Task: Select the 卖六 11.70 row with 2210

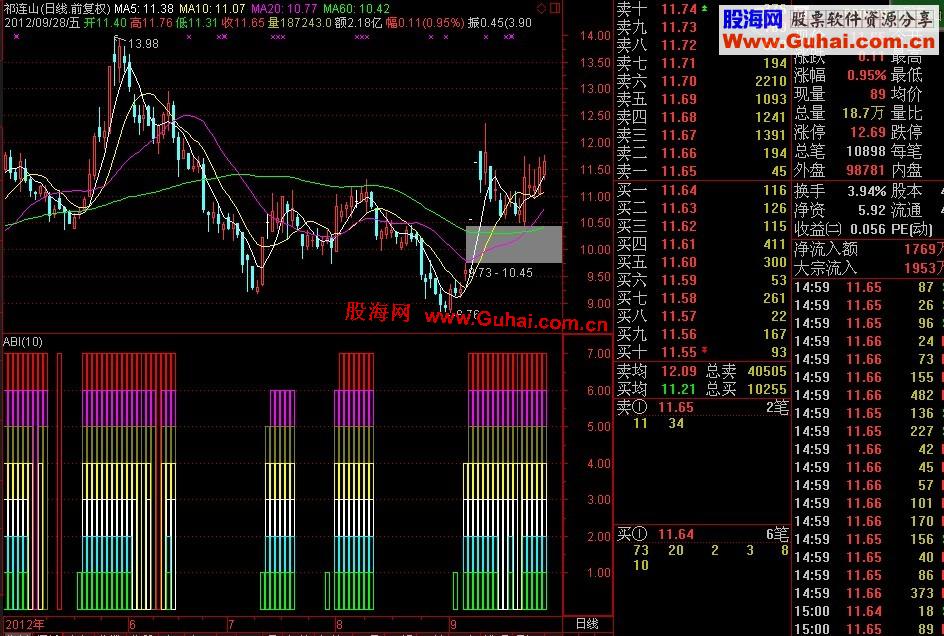Action: pos(702,81)
